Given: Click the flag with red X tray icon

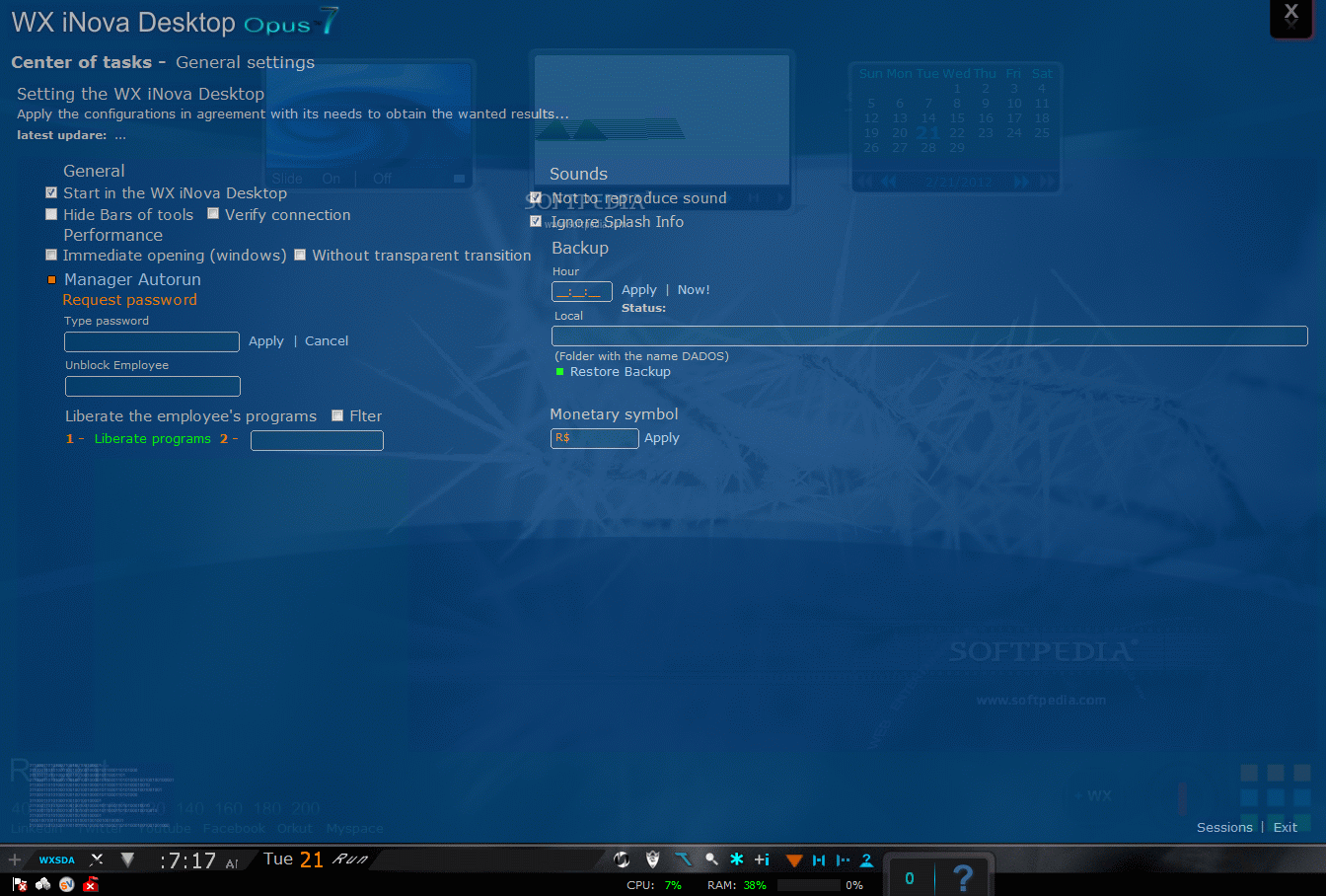Looking at the screenshot, I should [x=19, y=884].
